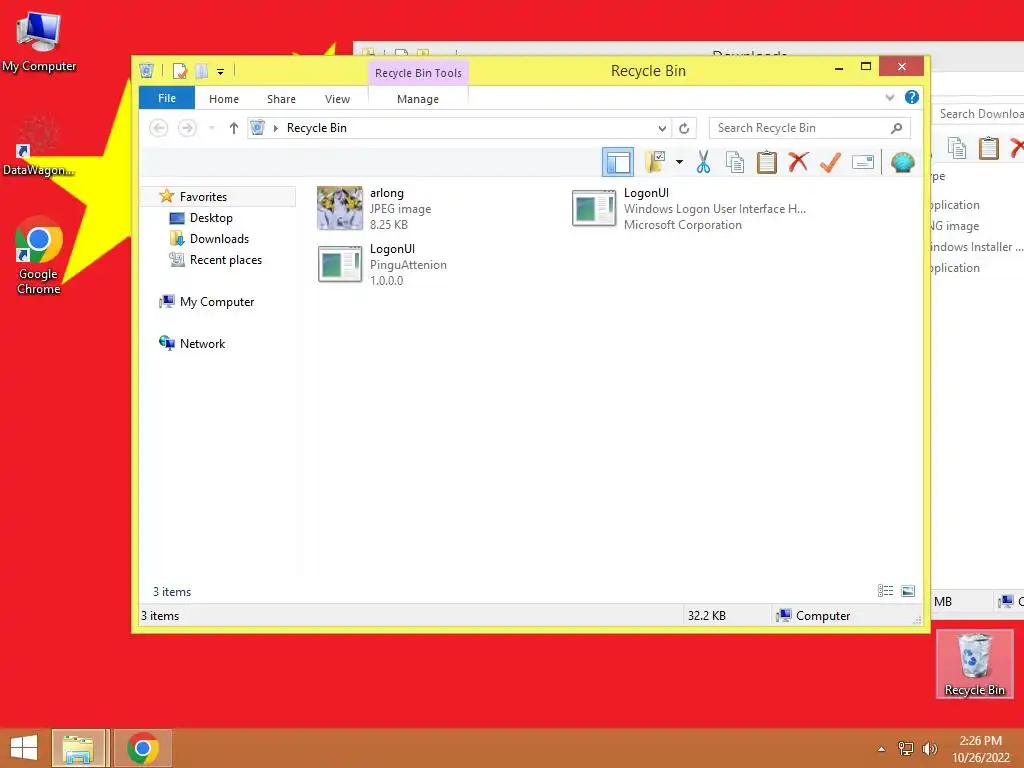Screen dimensions: 1024x768
Task: Click the volume speaker tray icon
Action: pyautogui.click(x=929, y=749)
